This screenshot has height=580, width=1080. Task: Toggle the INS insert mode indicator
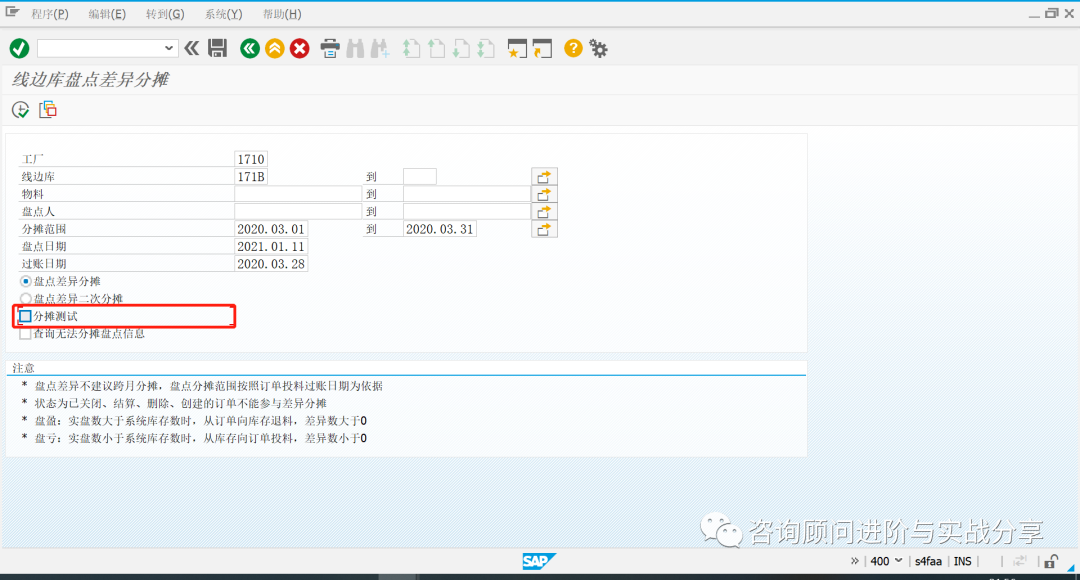[962, 561]
